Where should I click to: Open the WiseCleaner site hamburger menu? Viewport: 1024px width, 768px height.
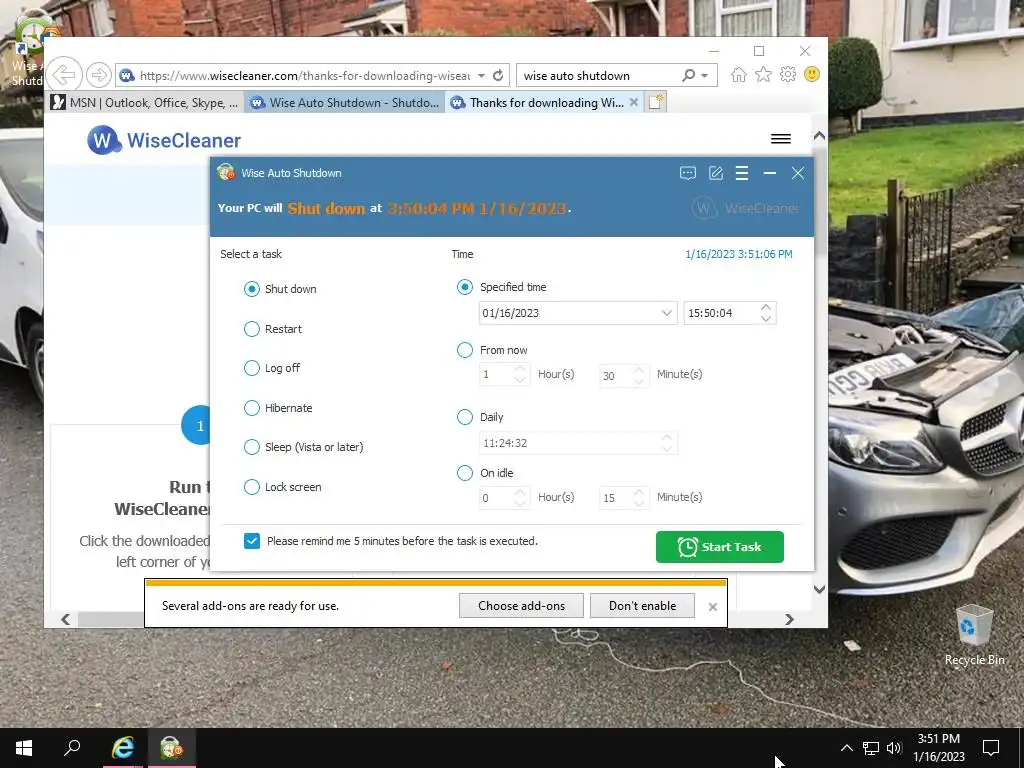781,138
